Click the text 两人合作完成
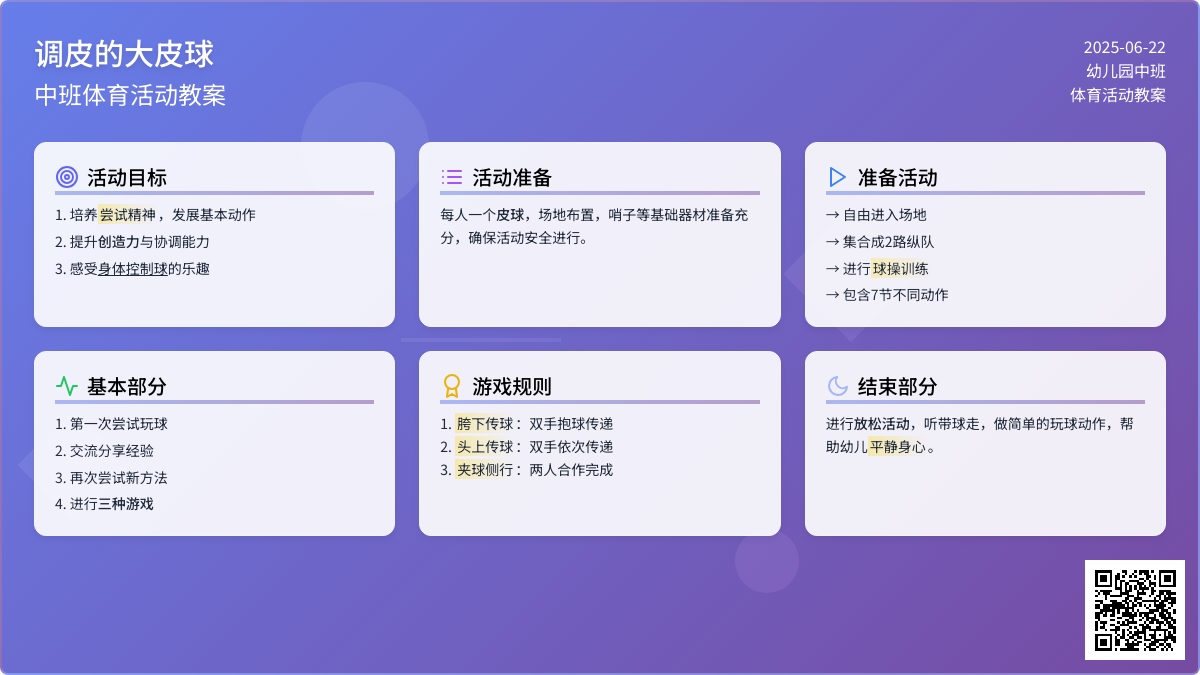This screenshot has height=675, width=1200. pos(571,469)
